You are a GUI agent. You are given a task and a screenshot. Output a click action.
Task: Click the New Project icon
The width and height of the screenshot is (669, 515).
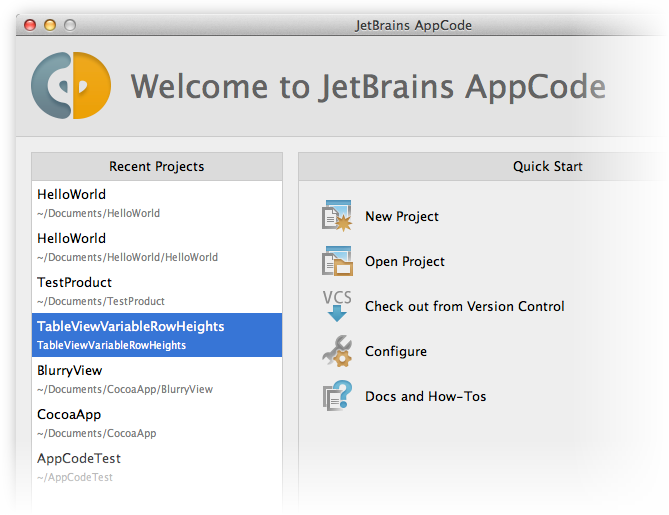(337, 216)
